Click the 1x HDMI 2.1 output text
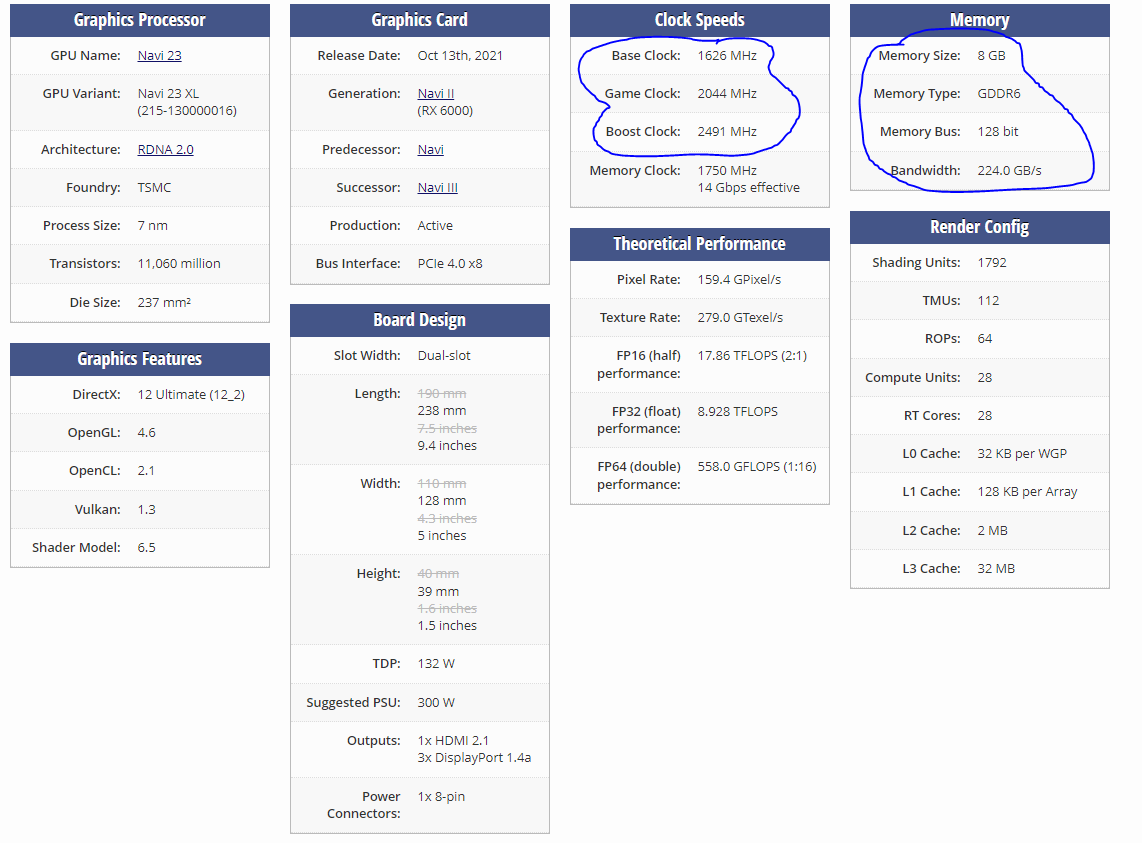The image size is (1142, 843). (453, 740)
